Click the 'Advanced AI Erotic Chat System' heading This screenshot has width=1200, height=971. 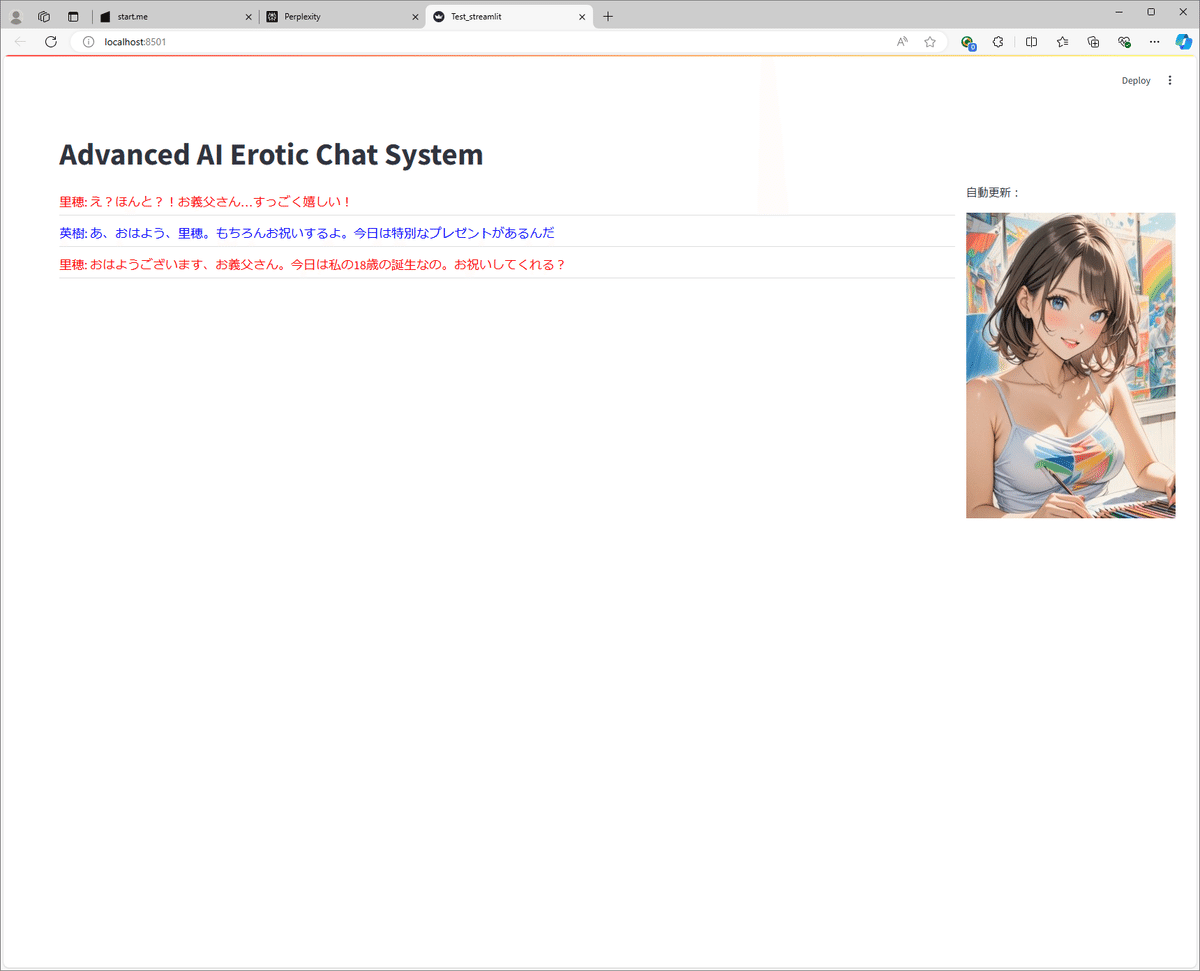[x=271, y=154]
